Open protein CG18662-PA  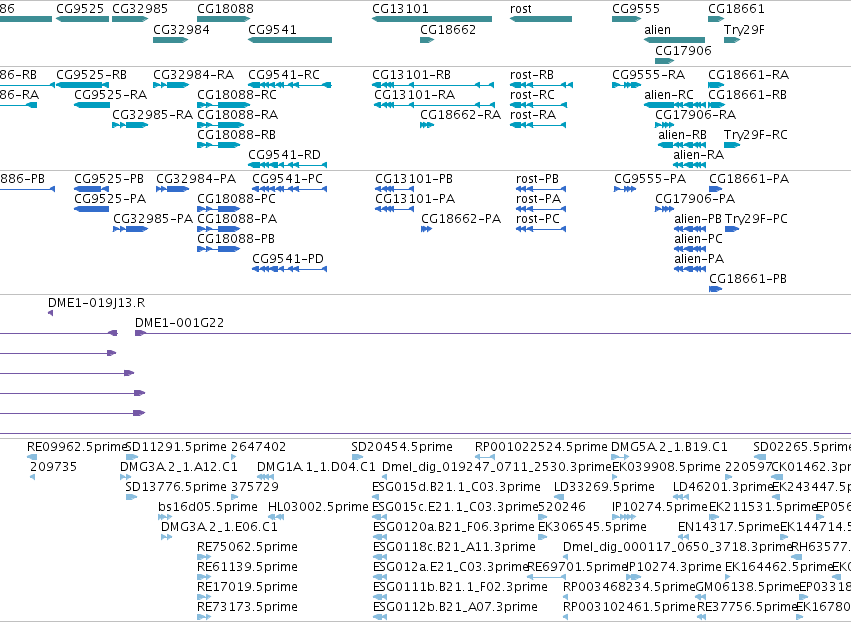461,219
